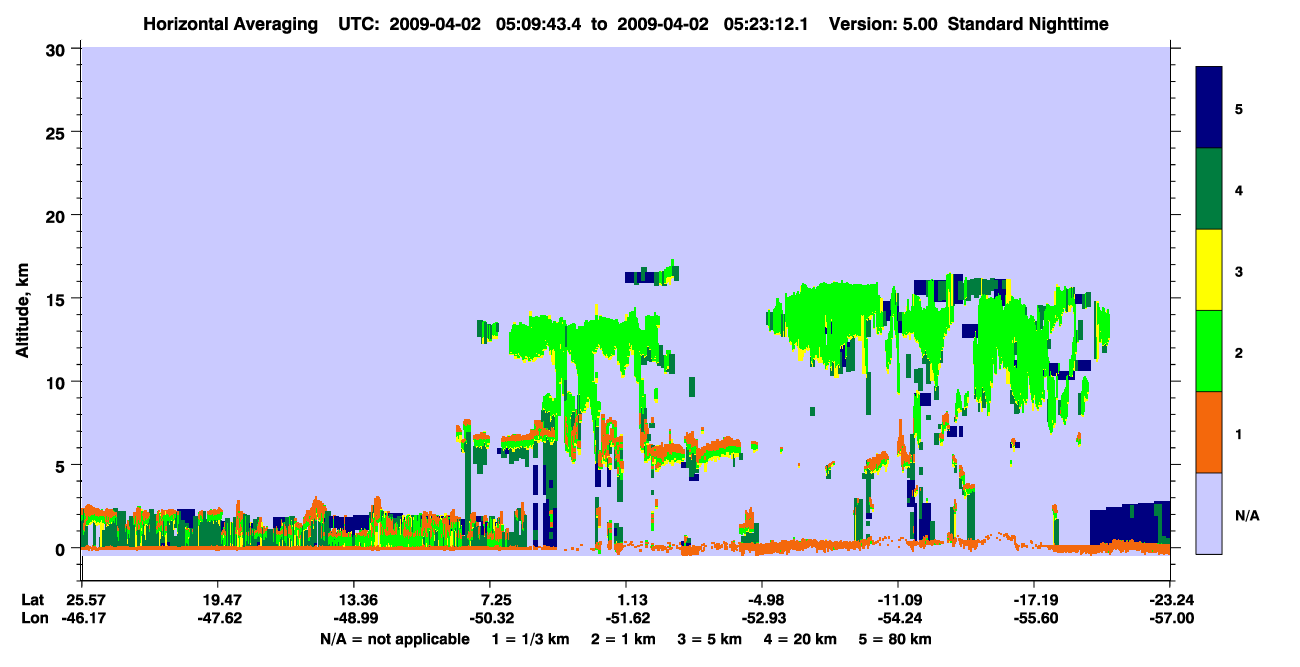Click the longitude value -54.24

(x=898, y=619)
